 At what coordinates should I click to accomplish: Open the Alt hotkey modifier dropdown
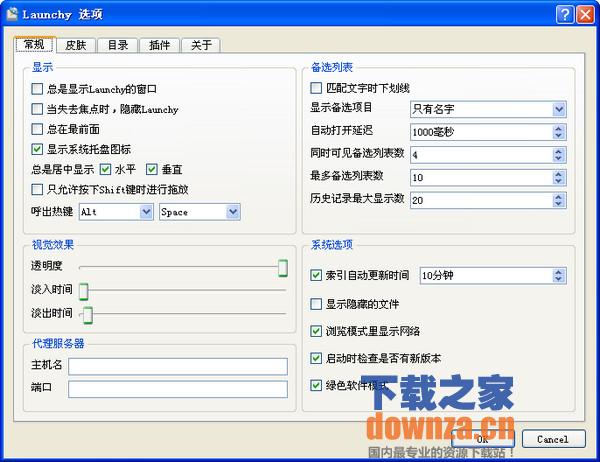point(146,212)
